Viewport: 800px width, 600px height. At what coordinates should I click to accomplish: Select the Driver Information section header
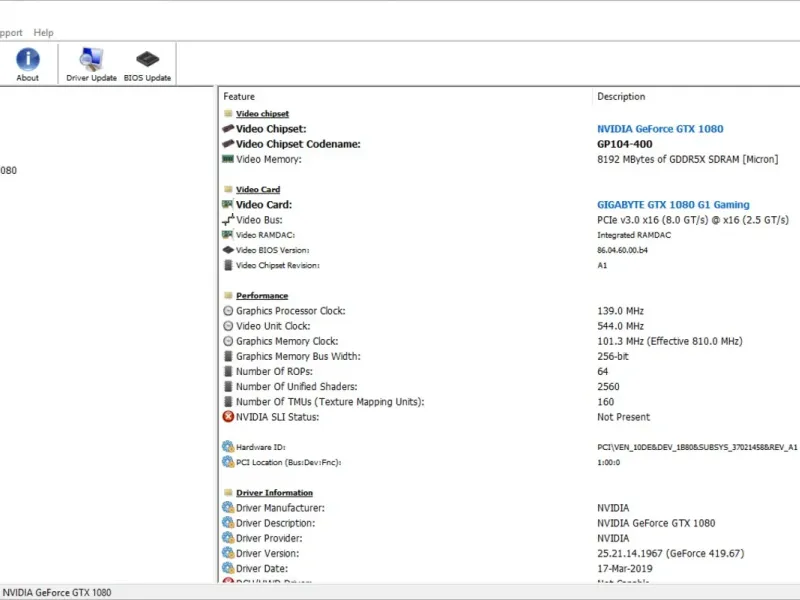(274, 493)
